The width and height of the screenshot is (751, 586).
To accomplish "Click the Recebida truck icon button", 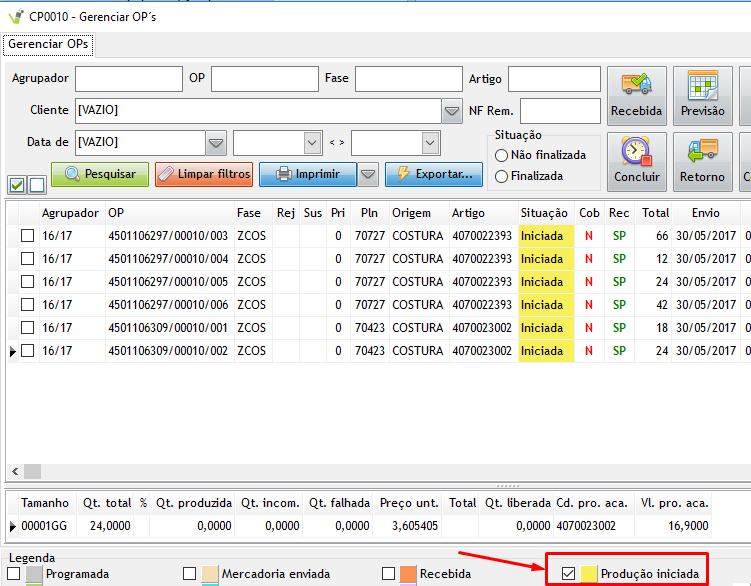I will point(636,96).
